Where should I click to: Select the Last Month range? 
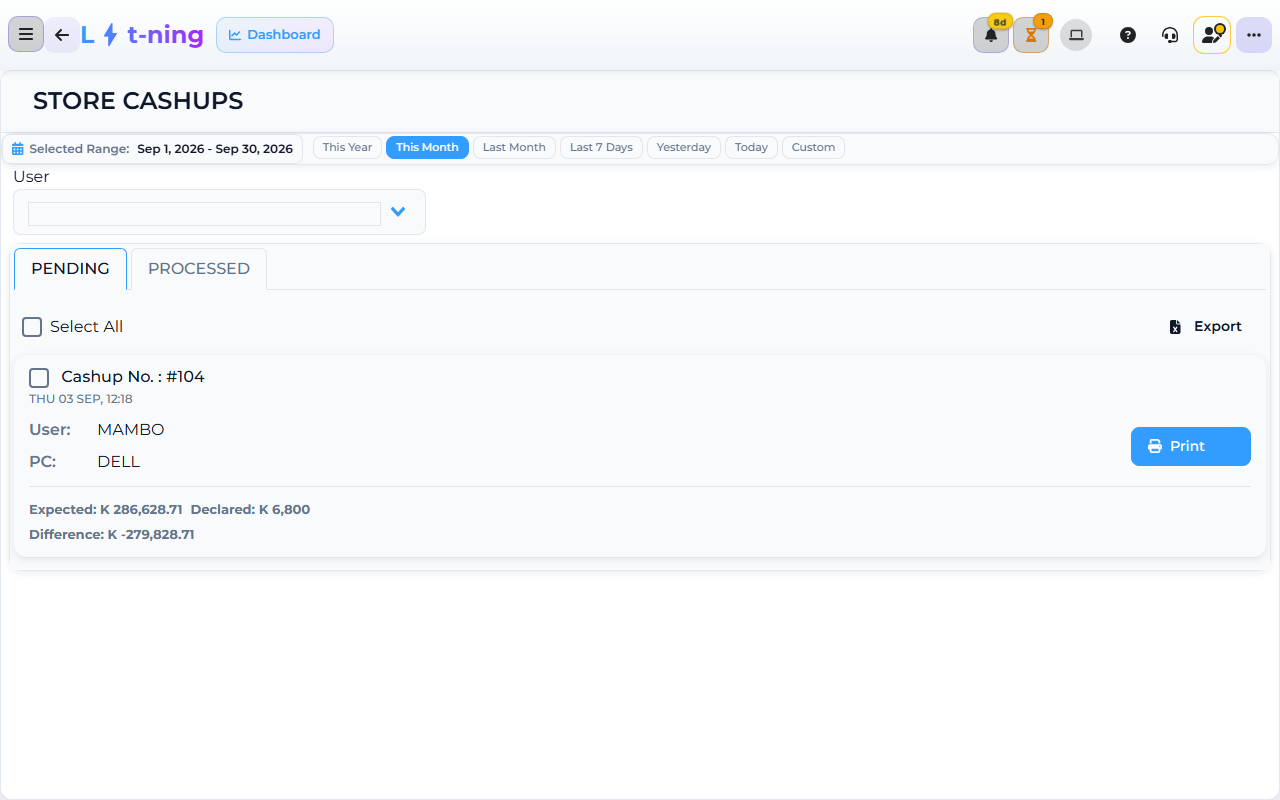click(514, 147)
